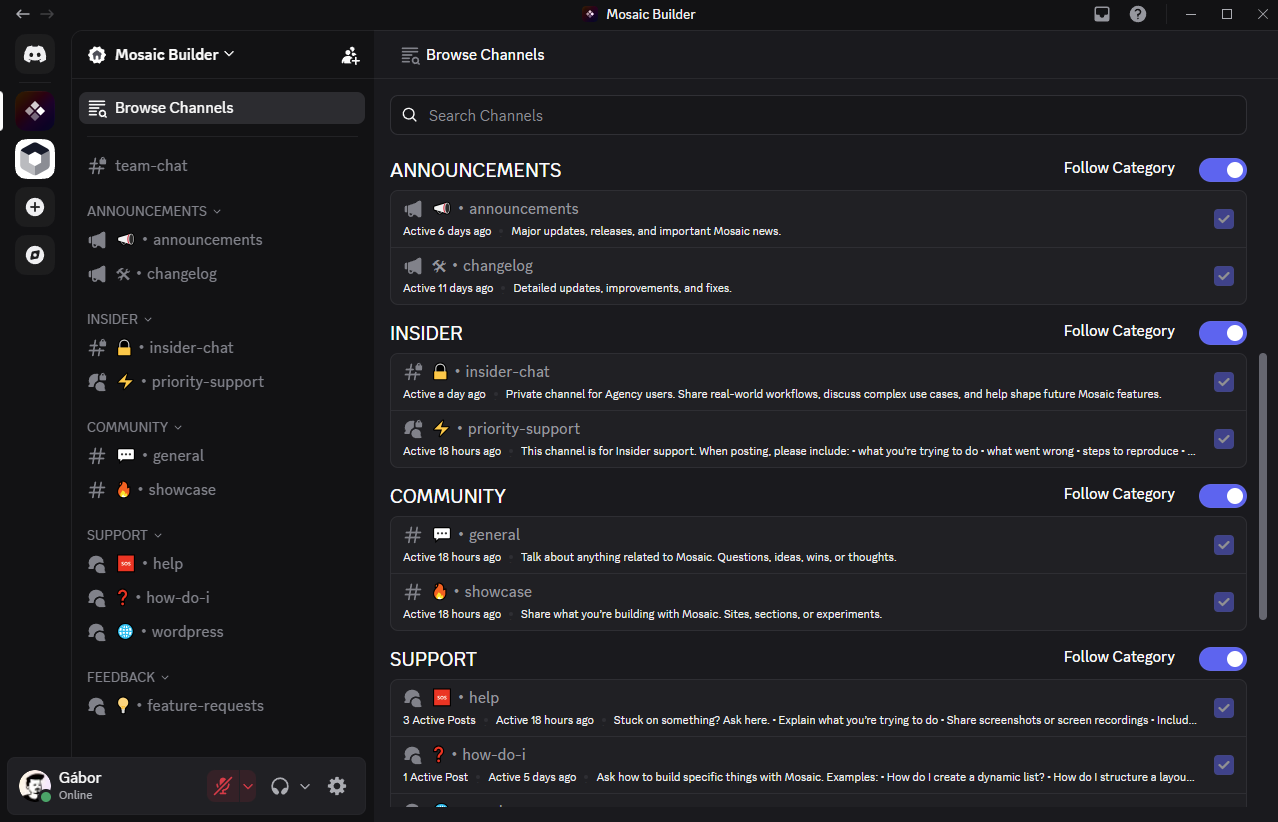Open the showcase channel from the list
Image resolution: width=1278 pixels, height=822 pixels.
(x=497, y=592)
